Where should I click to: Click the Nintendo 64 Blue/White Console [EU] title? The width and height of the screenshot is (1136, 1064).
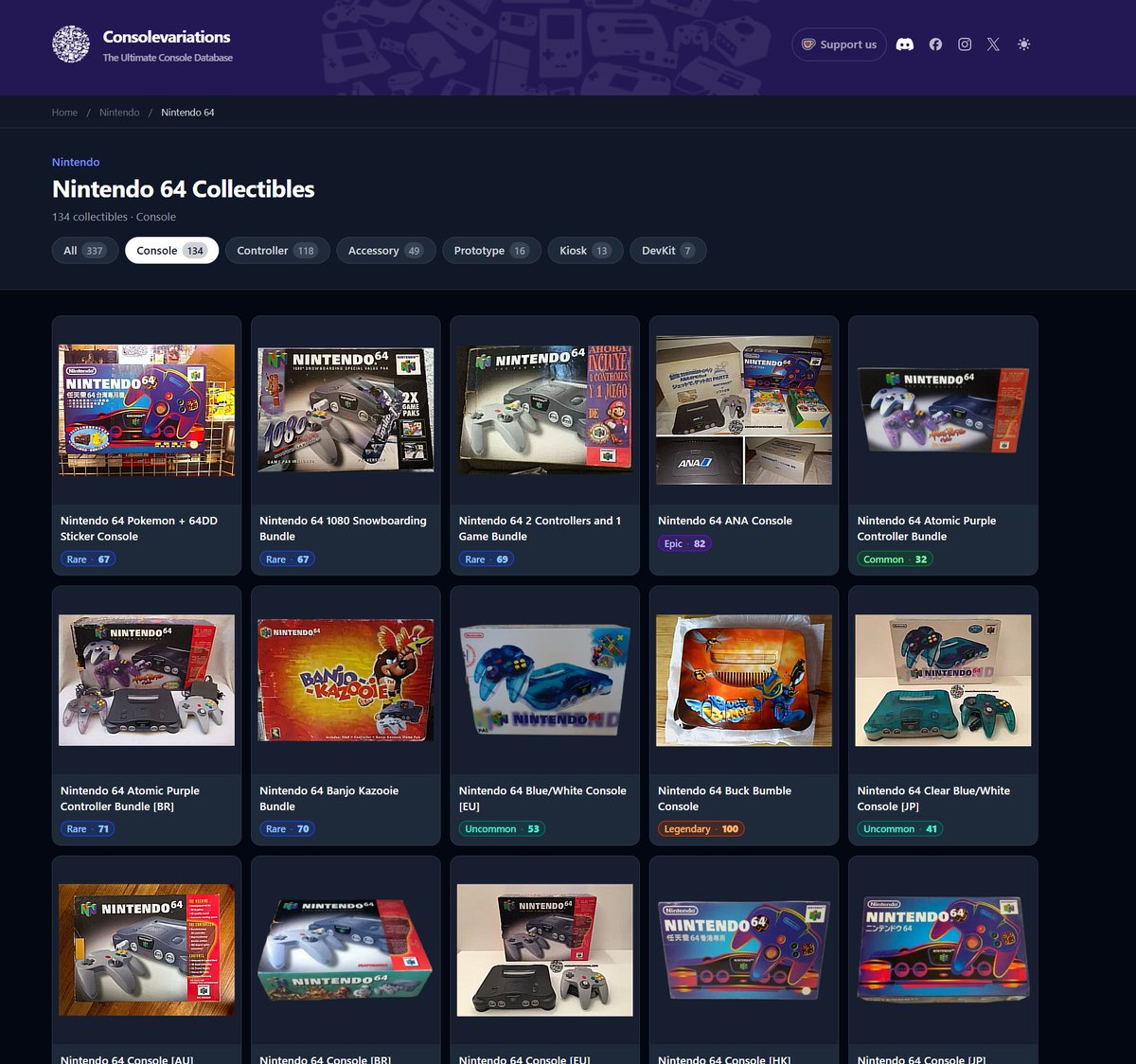click(542, 798)
